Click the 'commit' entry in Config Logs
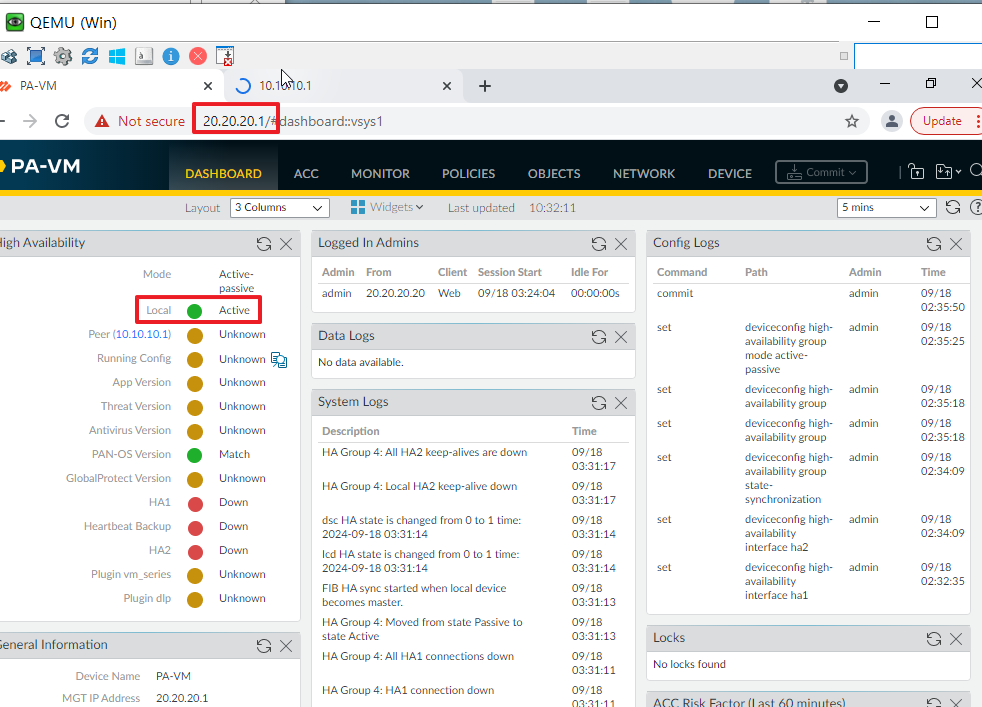 (675, 293)
